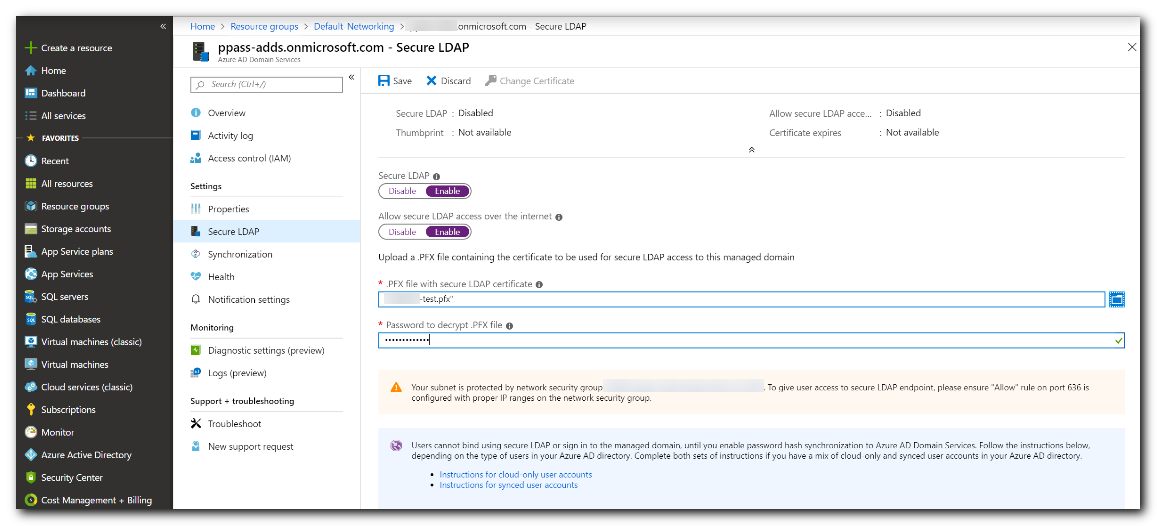
Task: Click the Cloud services (classic) icon
Action: click(x=30, y=387)
